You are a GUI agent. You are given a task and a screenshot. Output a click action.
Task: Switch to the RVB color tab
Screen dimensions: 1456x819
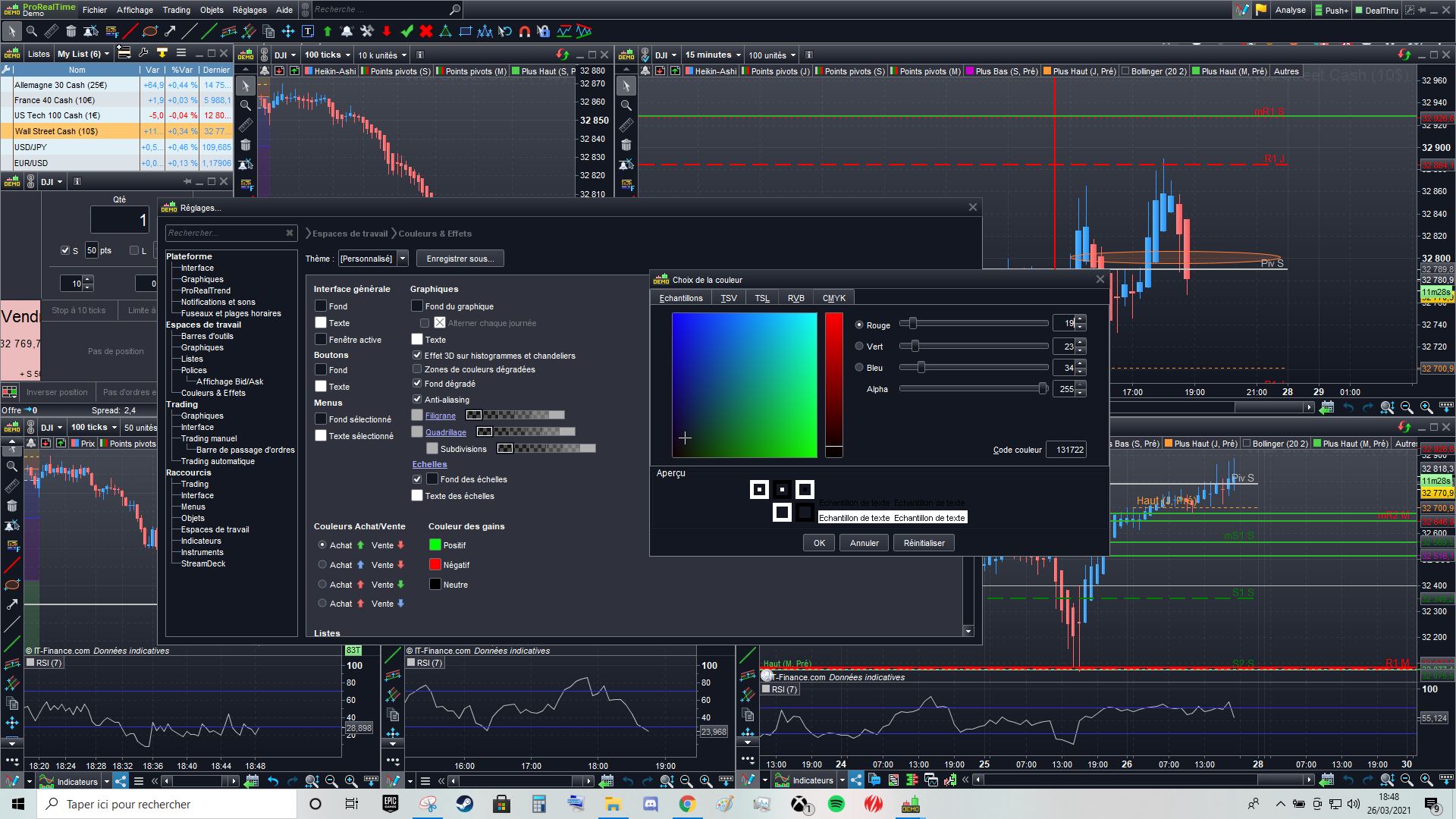pyautogui.click(x=795, y=298)
